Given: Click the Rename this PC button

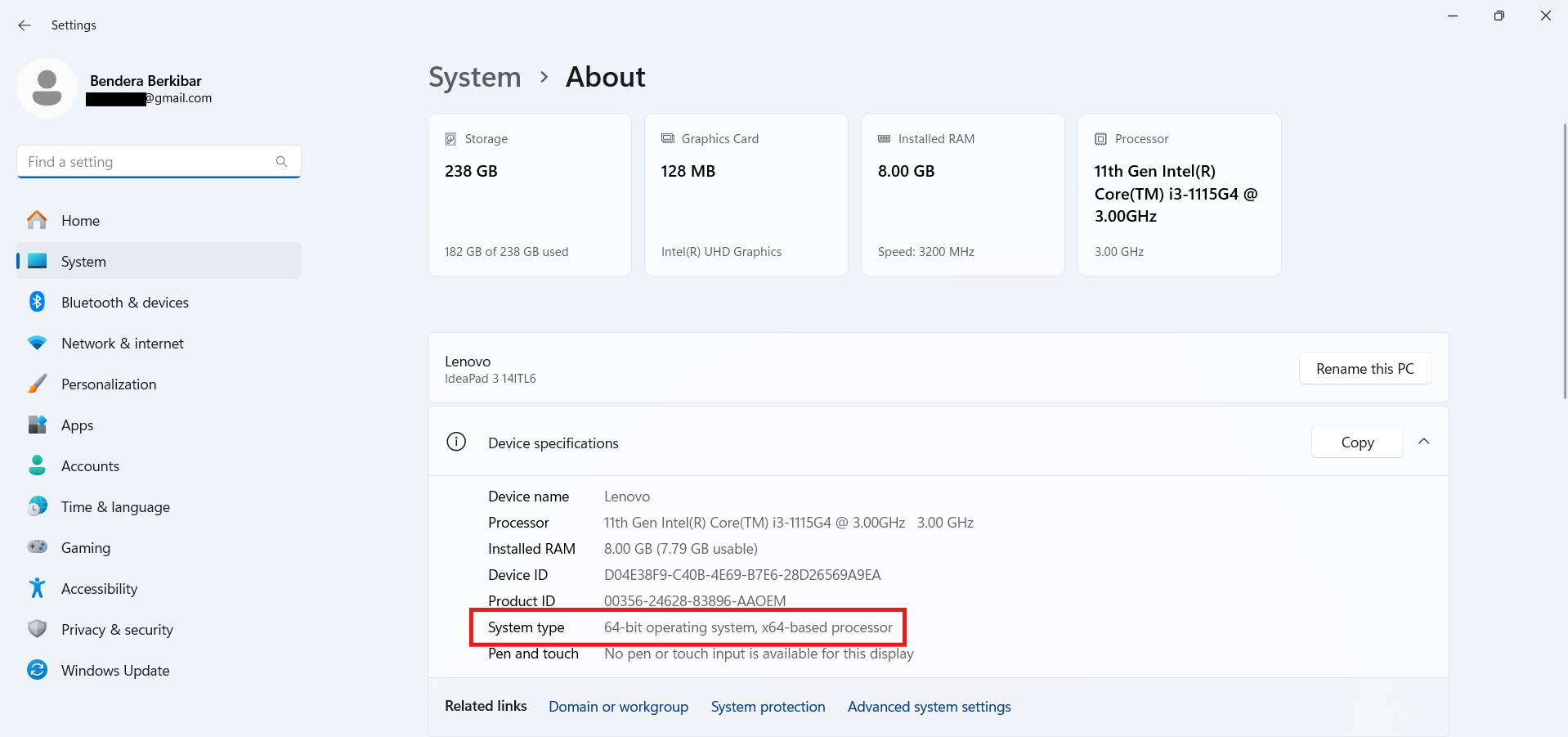Looking at the screenshot, I should (1364, 369).
